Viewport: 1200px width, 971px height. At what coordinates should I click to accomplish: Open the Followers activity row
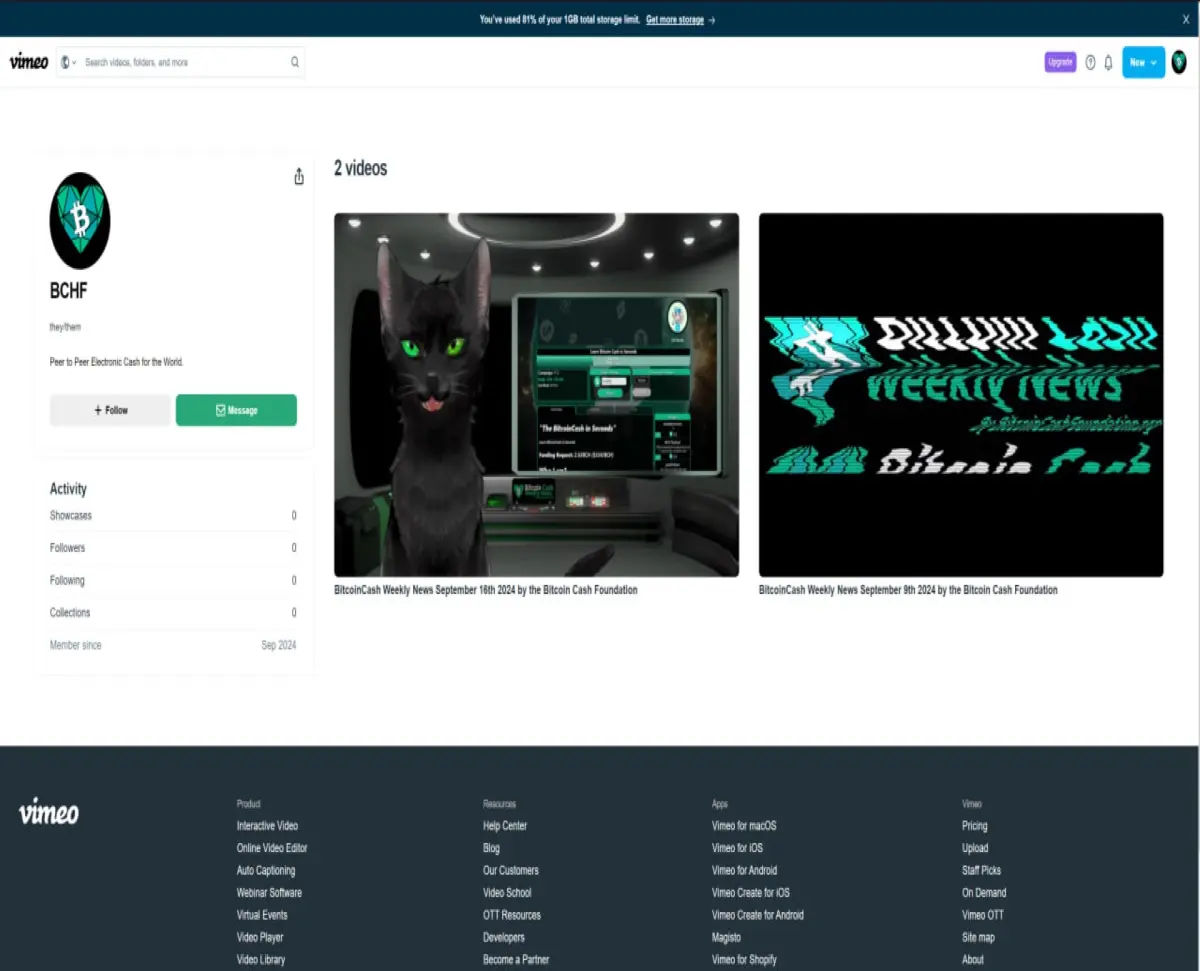click(x=173, y=548)
